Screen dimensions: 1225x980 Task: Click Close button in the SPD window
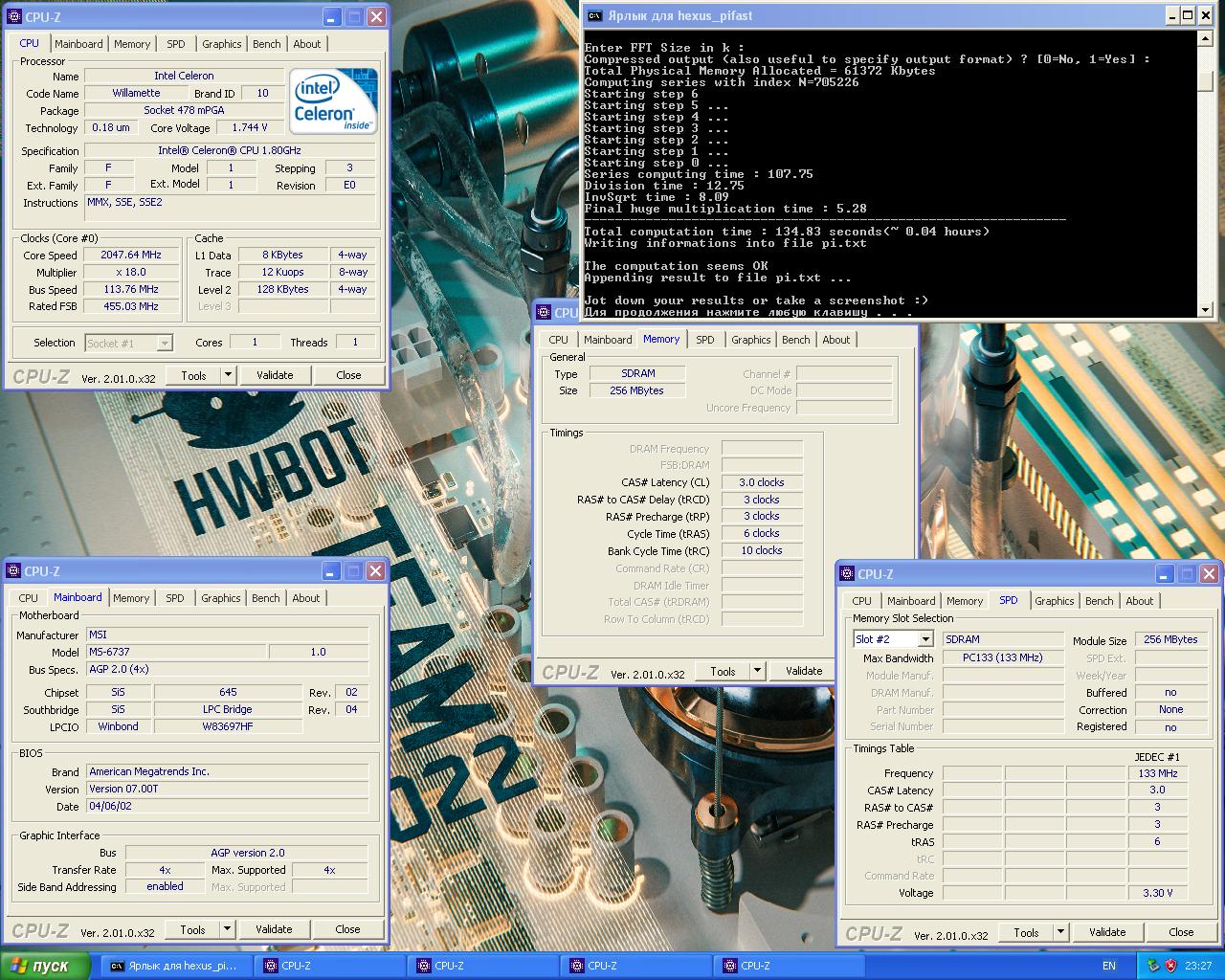(1181, 932)
